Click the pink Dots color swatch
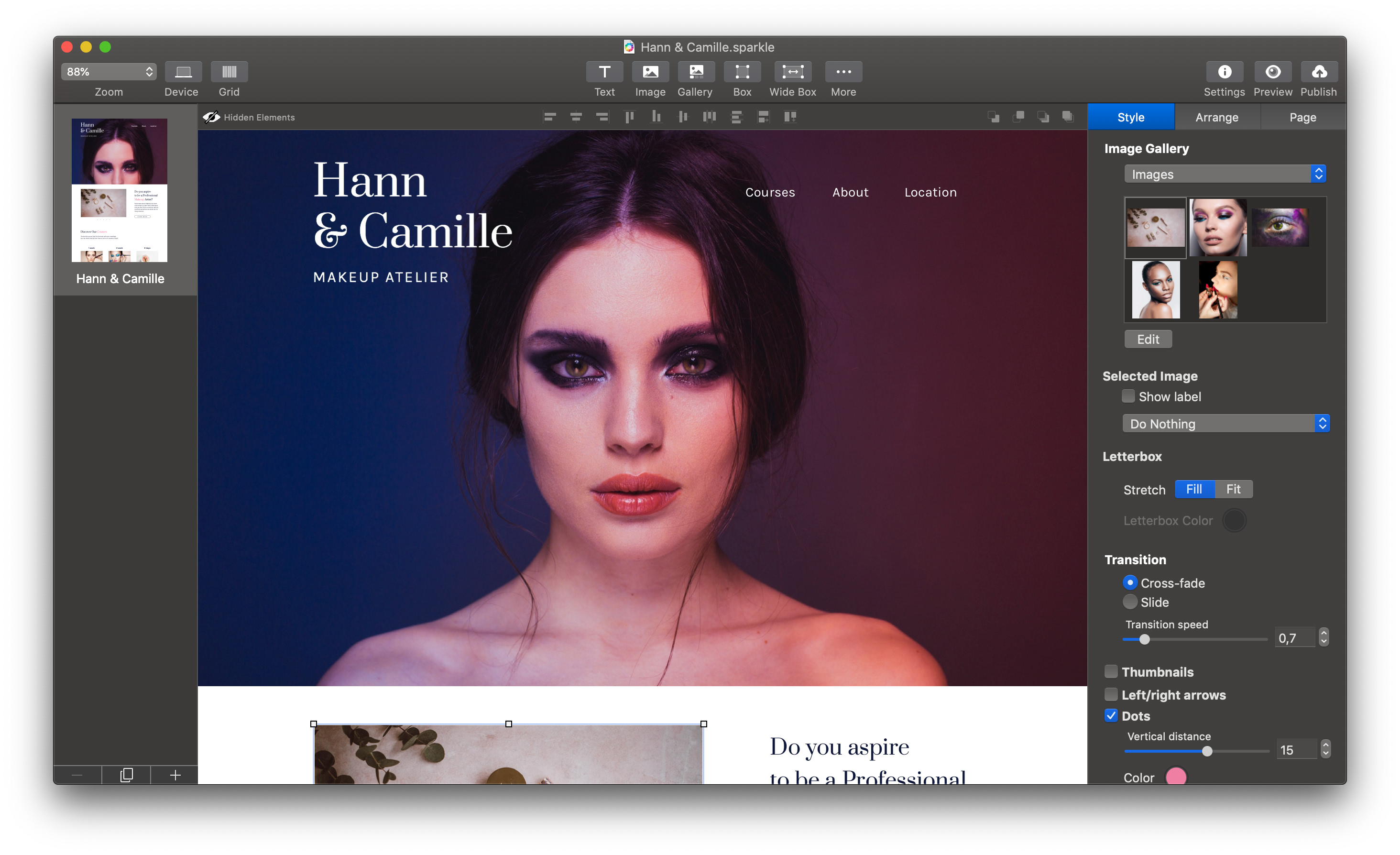The width and height of the screenshot is (1400, 855). point(1176,776)
